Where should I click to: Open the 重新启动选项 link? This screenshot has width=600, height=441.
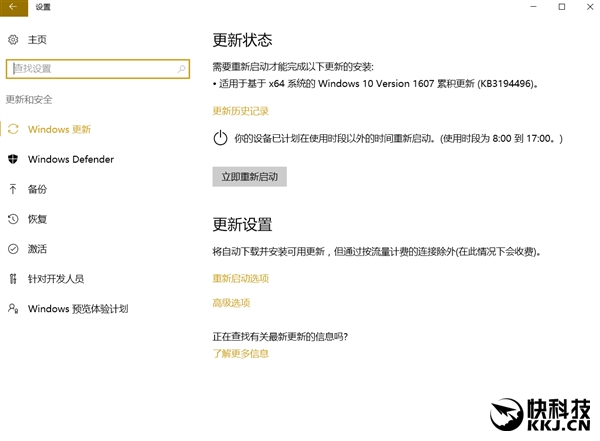point(241,278)
